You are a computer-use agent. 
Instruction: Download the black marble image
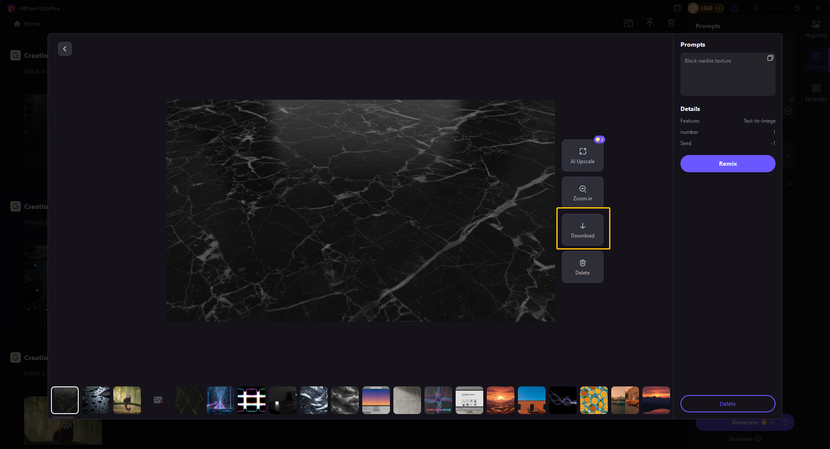click(x=582, y=229)
